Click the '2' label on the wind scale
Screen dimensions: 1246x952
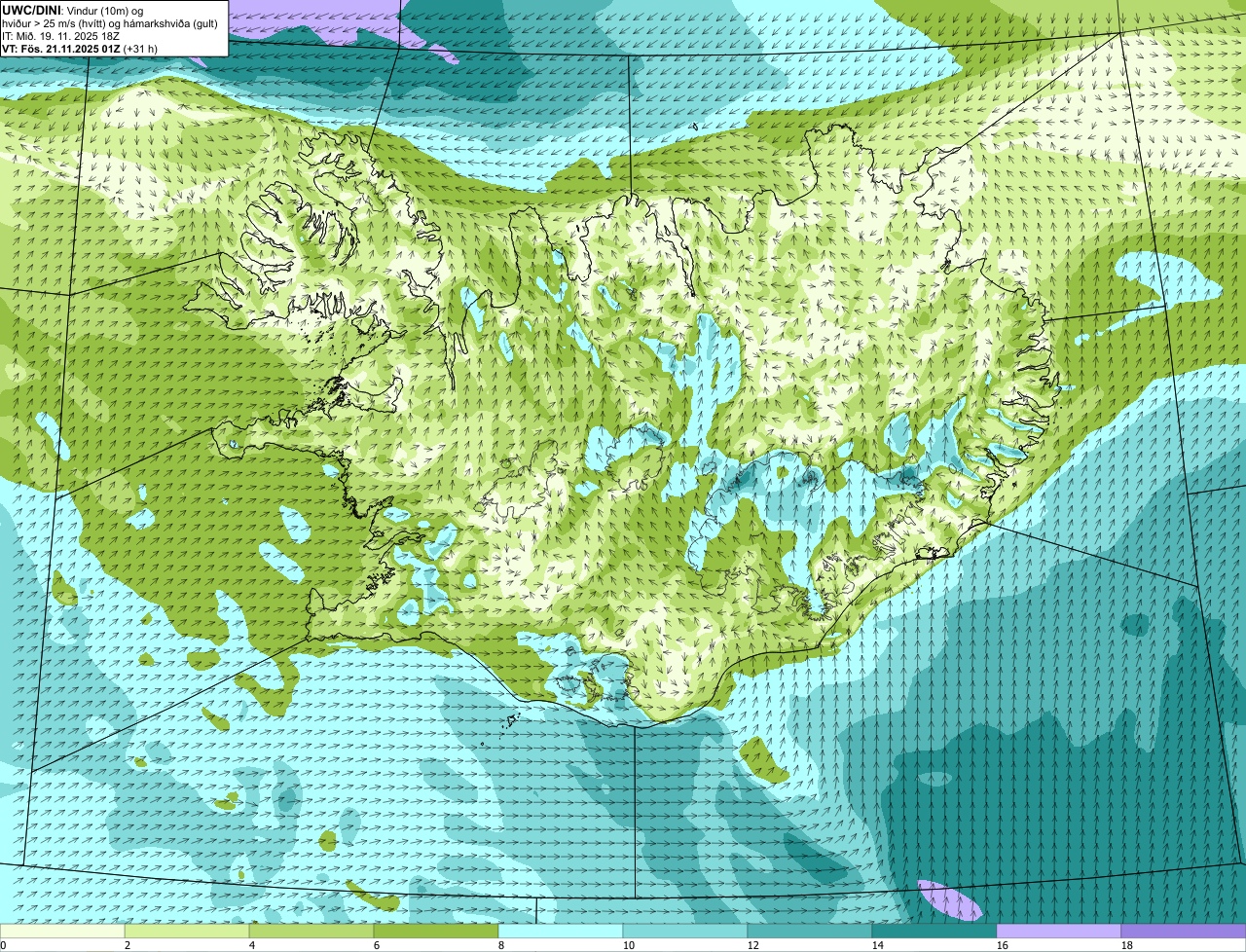pyautogui.click(x=128, y=945)
